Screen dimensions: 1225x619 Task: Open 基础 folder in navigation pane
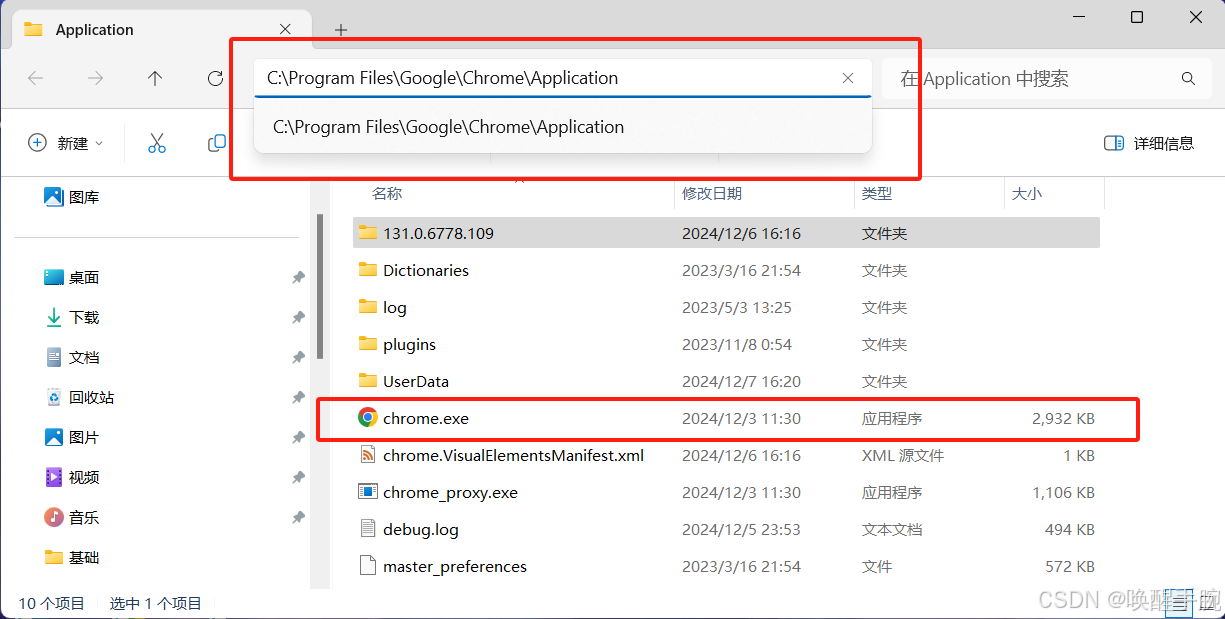[x=72, y=557]
